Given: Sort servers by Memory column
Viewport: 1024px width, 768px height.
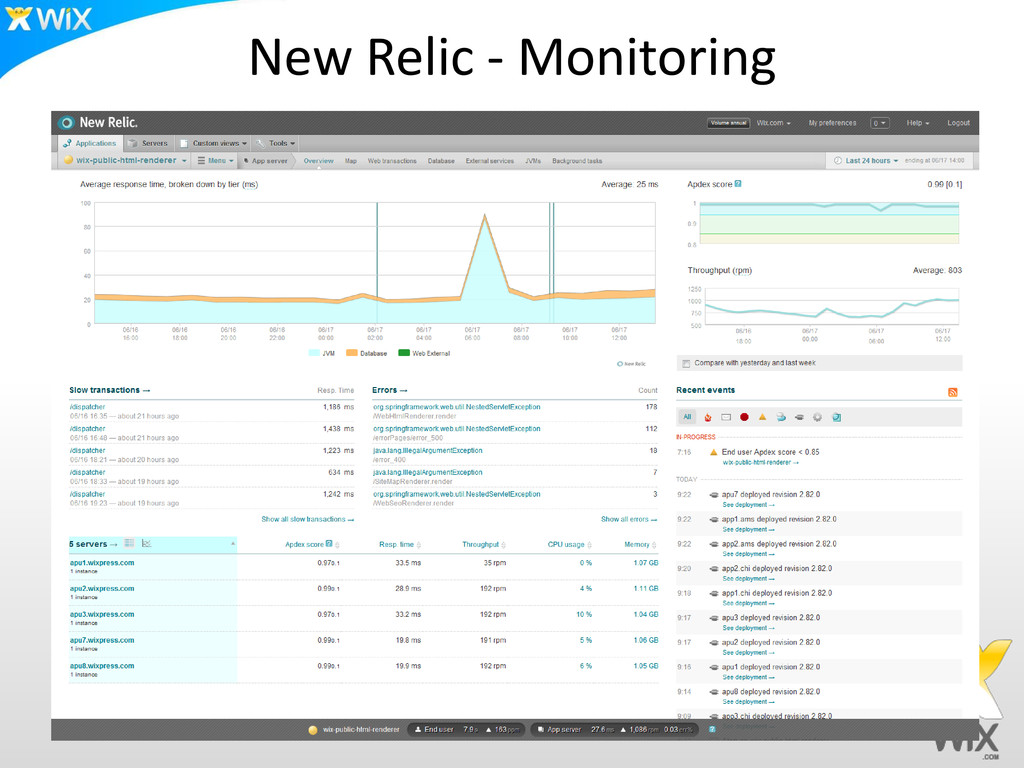Looking at the screenshot, I should click(640, 545).
